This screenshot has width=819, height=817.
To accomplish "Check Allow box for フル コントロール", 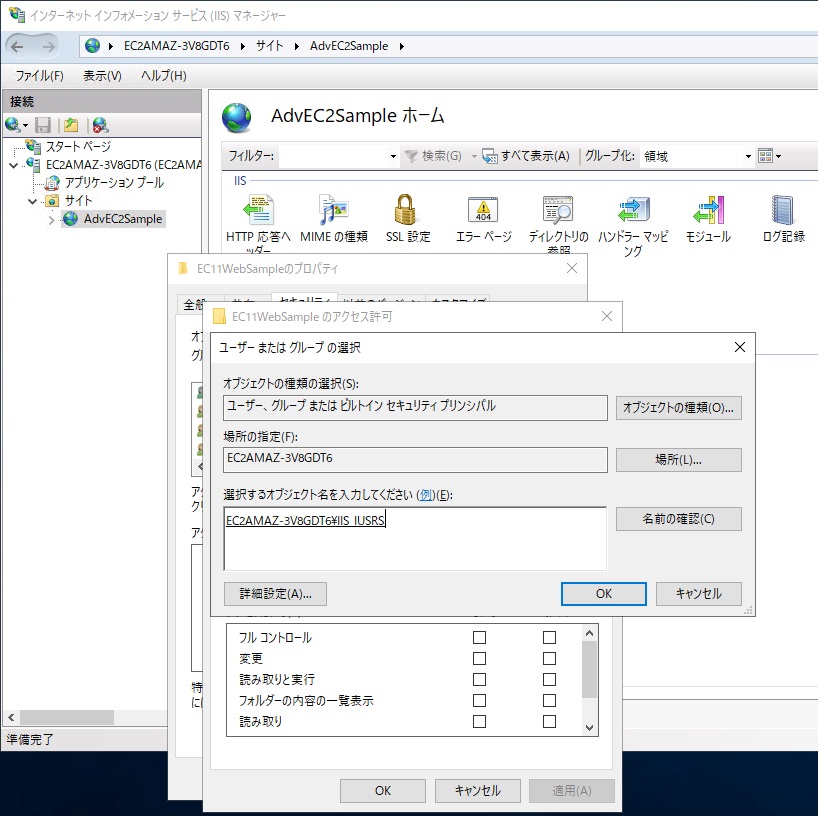I will 479,637.
